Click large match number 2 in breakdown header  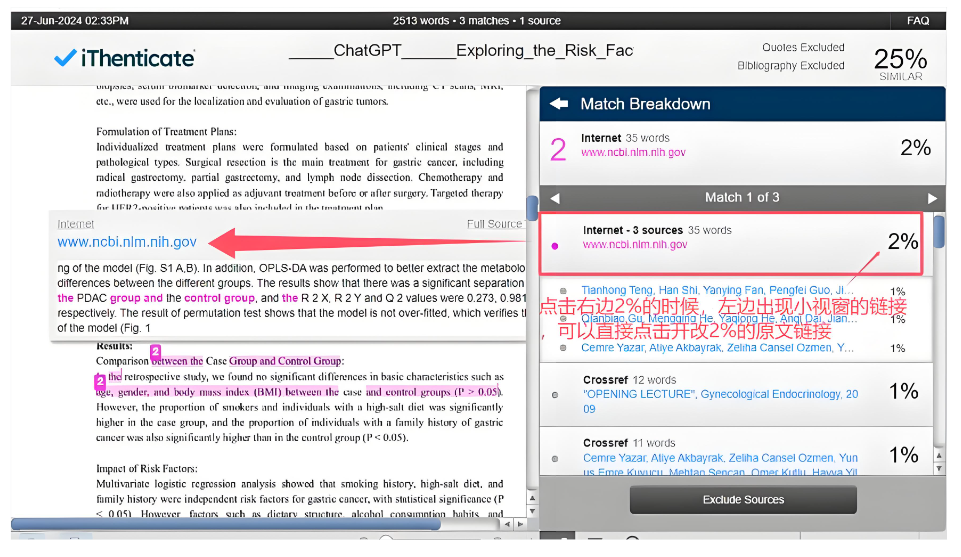coord(558,150)
